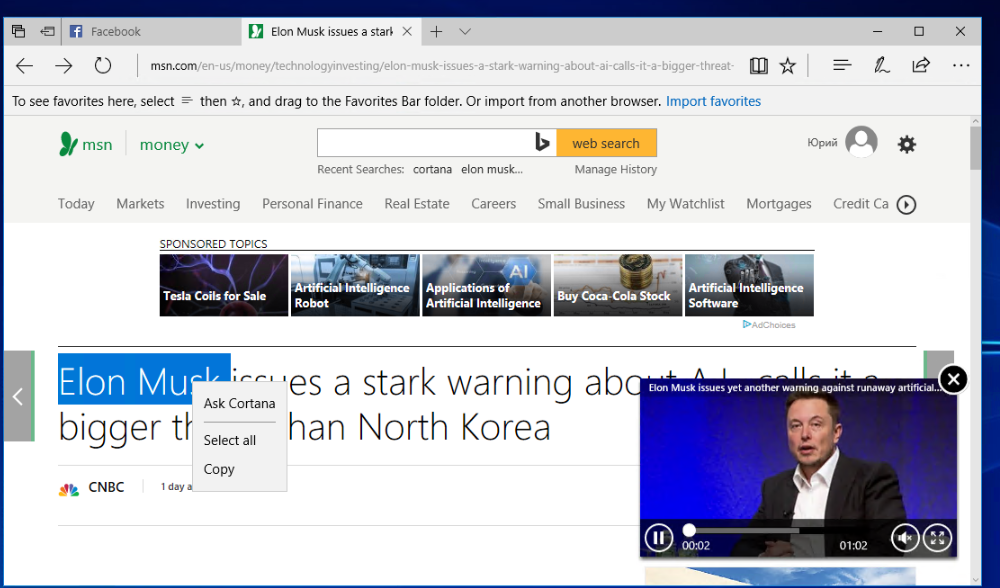Screen dimensions: 1000x588
Task: Open Personal Finance section
Action: [312, 204]
